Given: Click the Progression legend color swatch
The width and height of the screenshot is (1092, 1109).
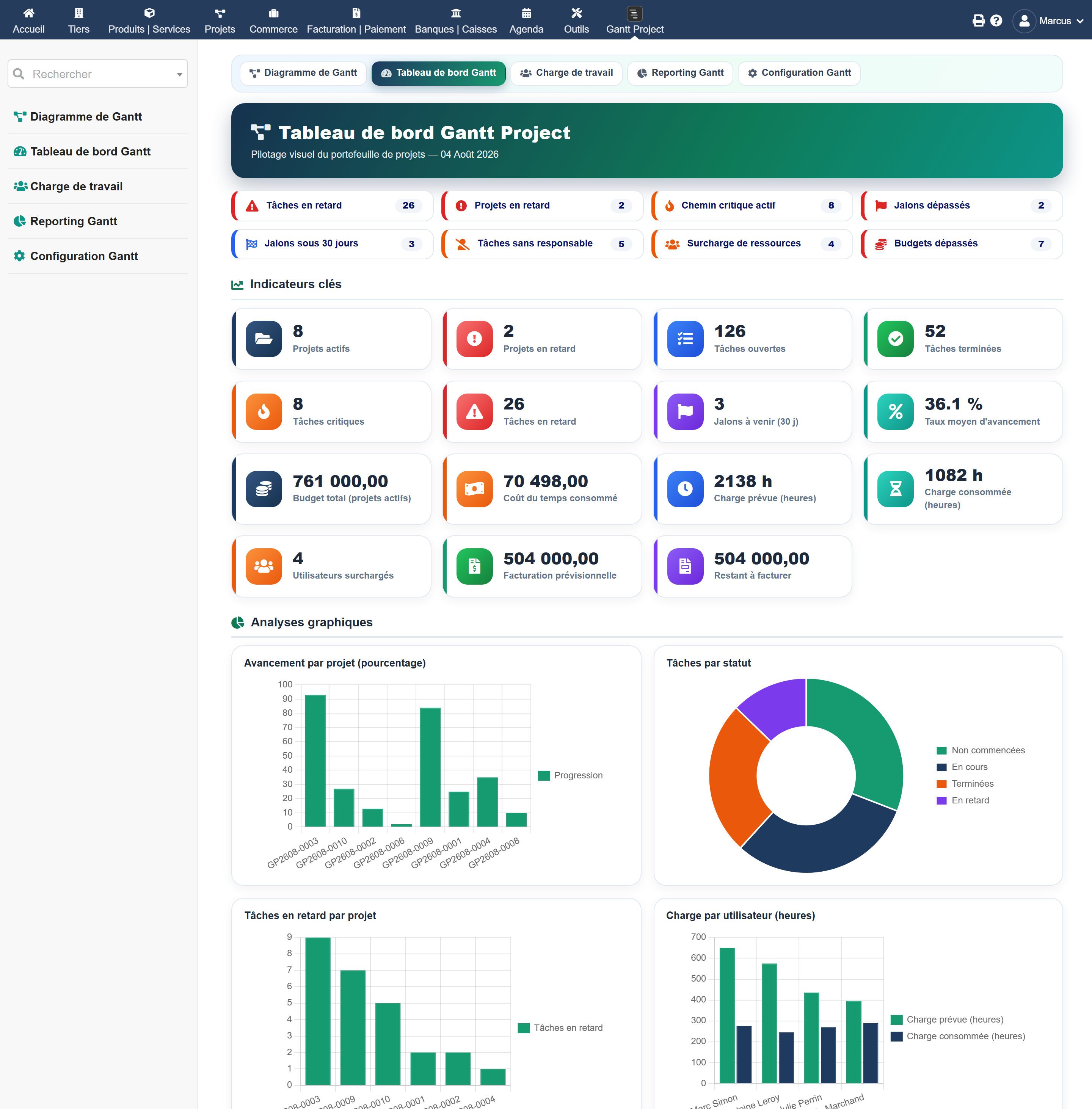Looking at the screenshot, I should 544,775.
